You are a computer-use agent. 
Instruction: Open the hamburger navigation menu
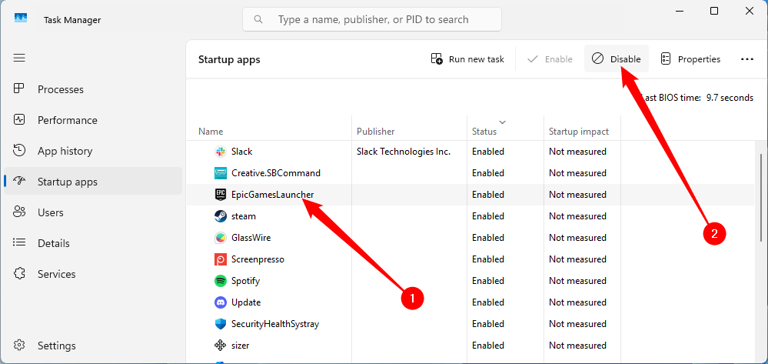pyautogui.click(x=19, y=58)
